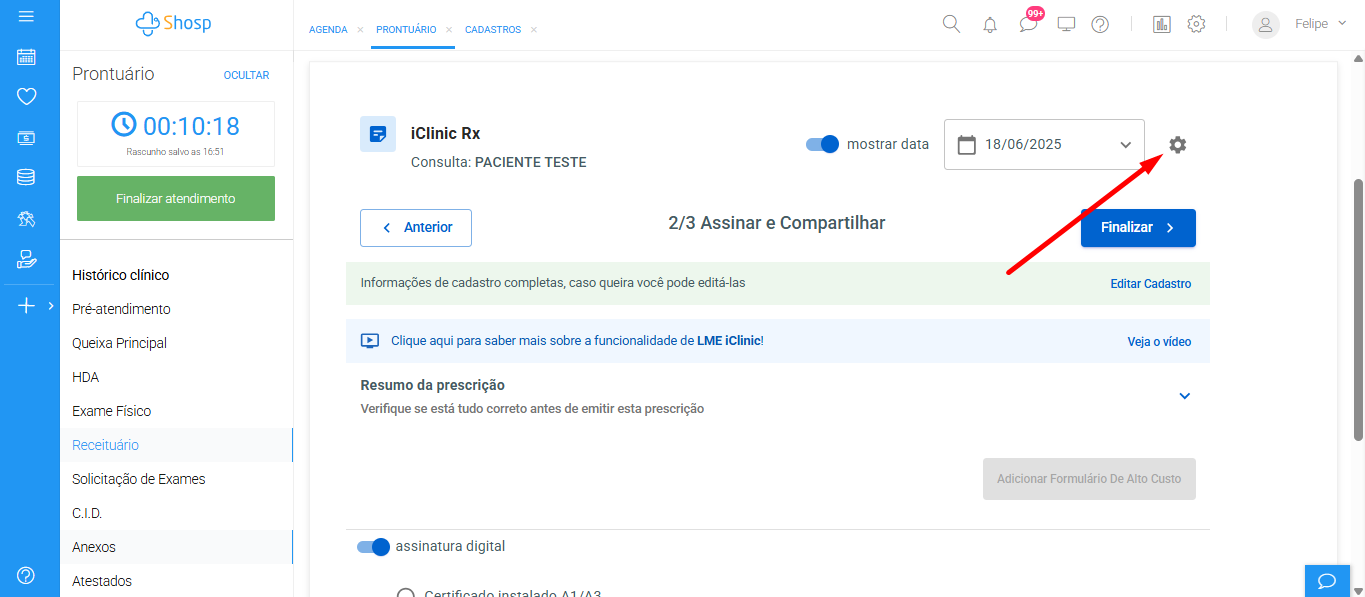Click the vertical page scrollbar
Viewport: 1365px width, 597px height.
click(x=1358, y=310)
